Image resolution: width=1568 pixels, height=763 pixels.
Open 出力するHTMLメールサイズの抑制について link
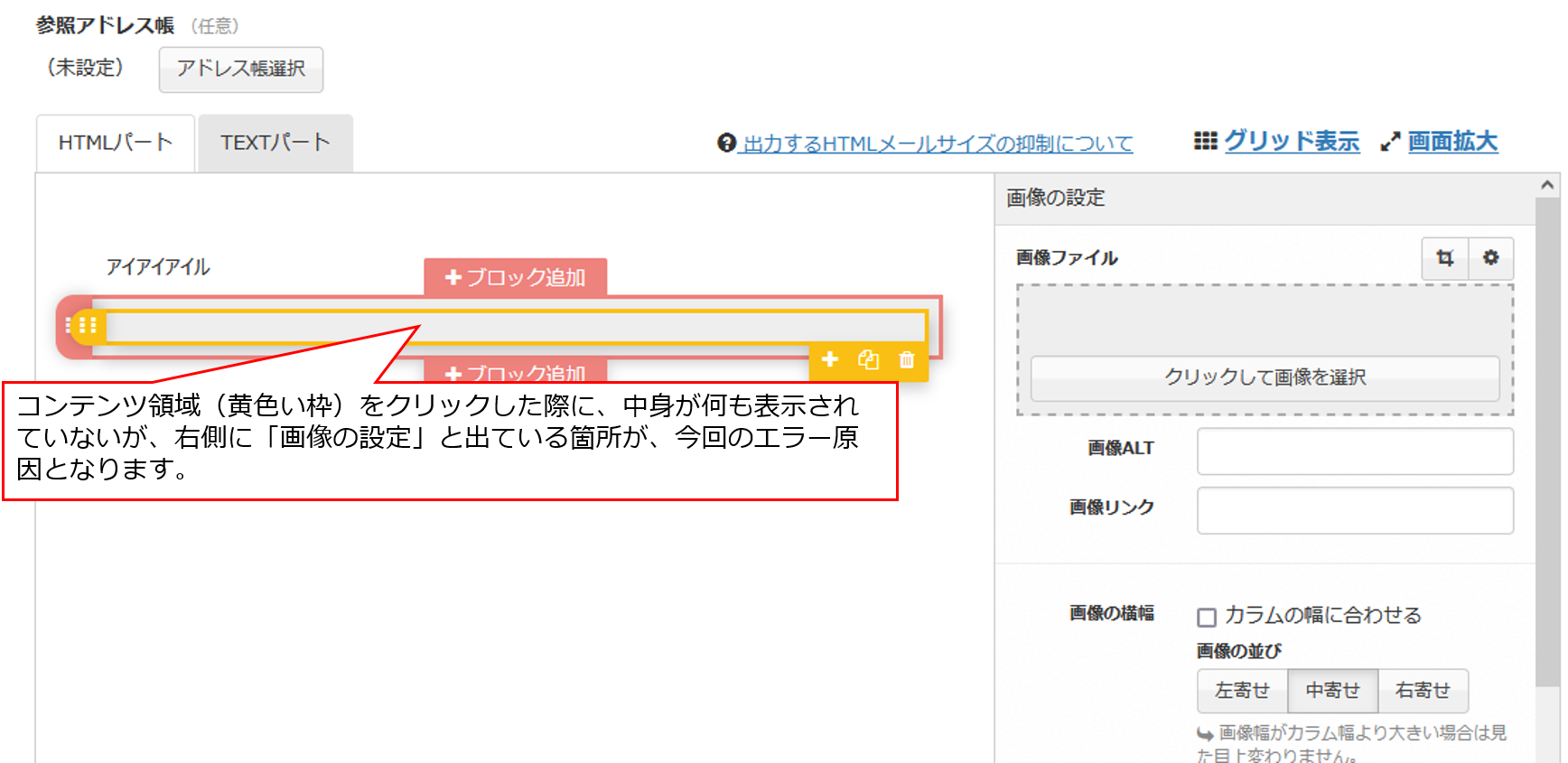coord(938,144)
